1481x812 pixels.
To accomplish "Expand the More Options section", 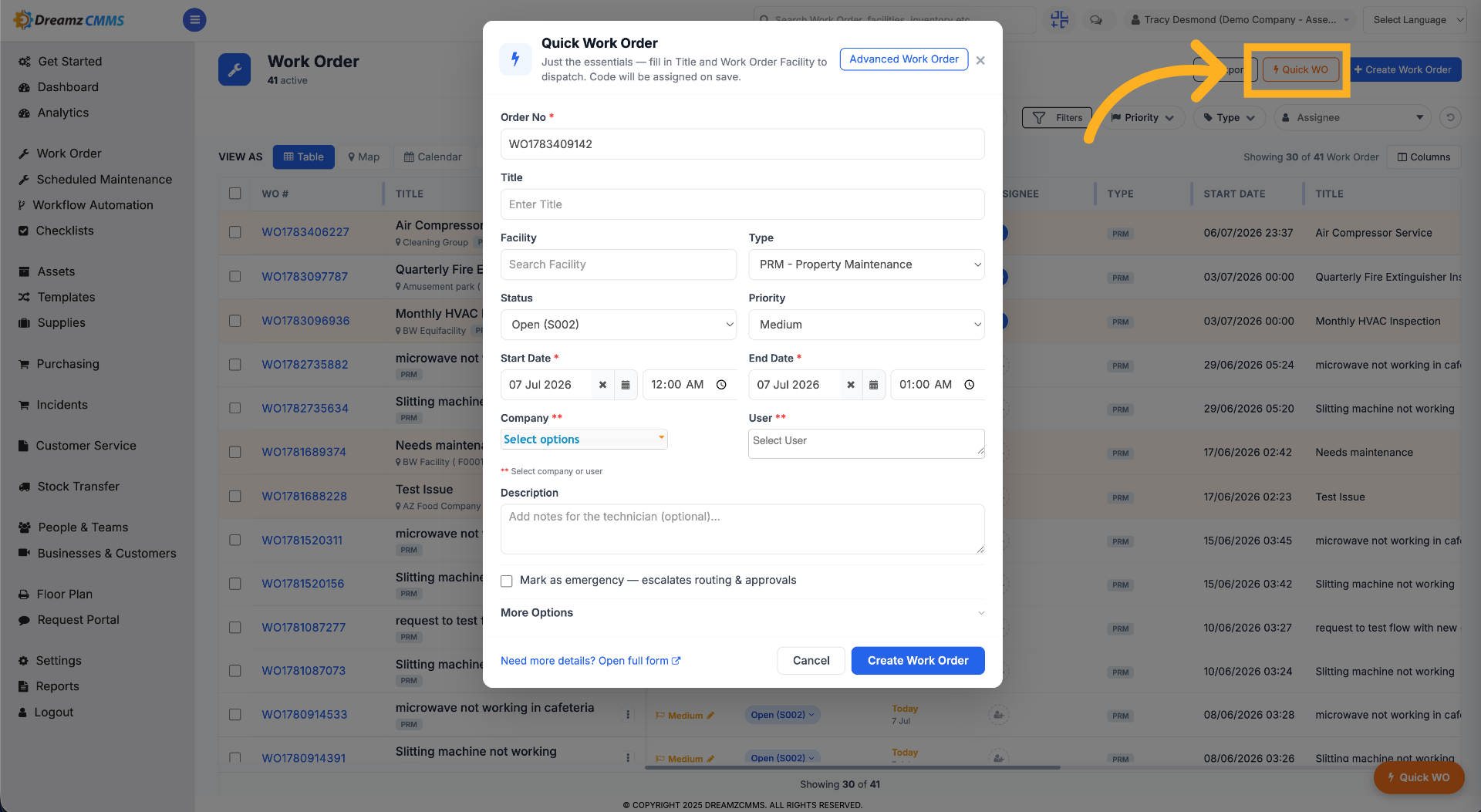I will [742, 613].
